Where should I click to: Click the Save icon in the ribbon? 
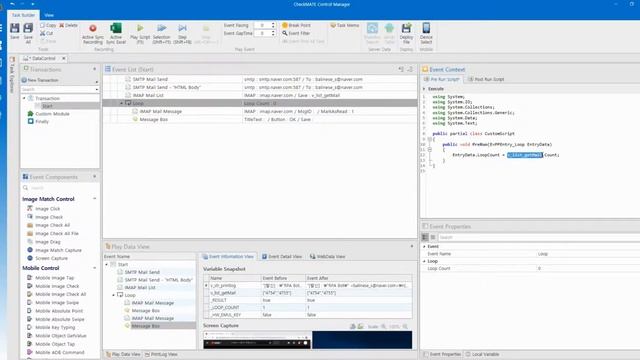point(15,31)
